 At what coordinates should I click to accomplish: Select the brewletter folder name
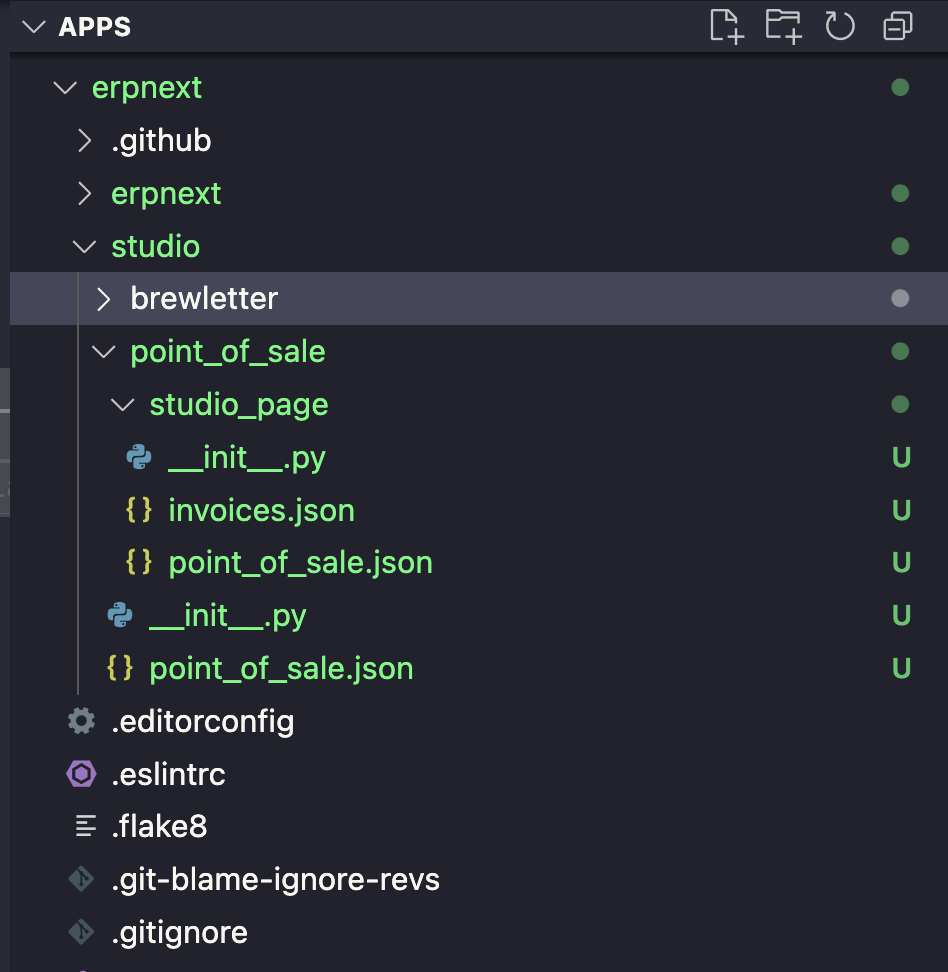pos(204,299)
